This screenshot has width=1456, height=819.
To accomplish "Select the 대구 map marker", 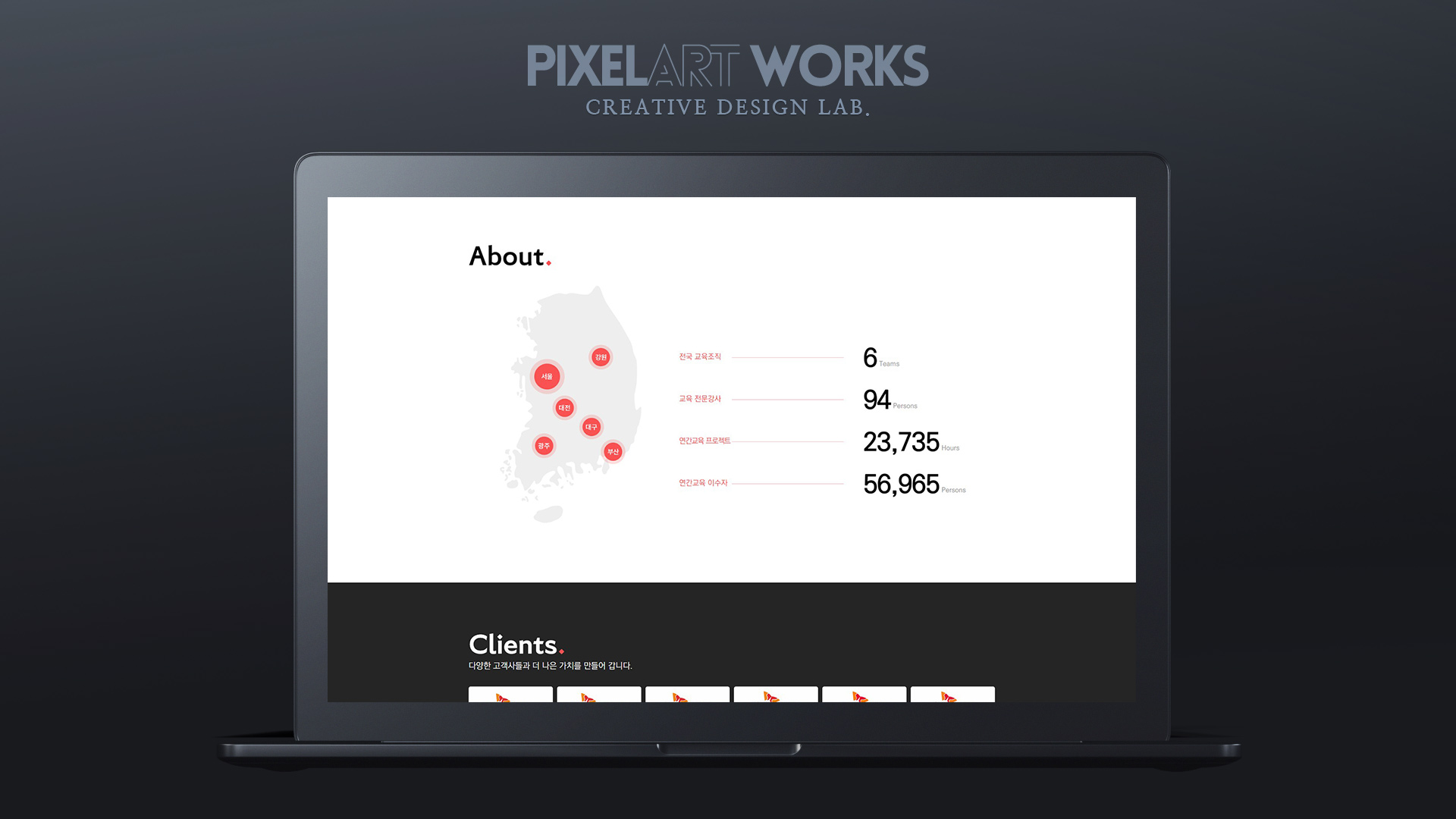I will 591,427.
